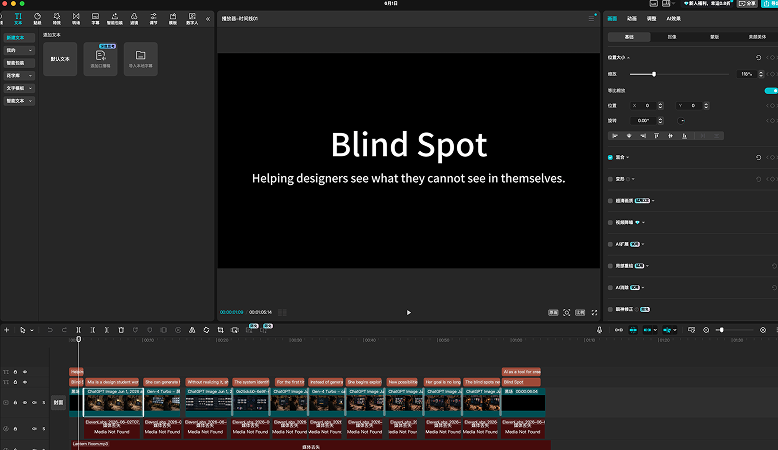Click the fullscreen icon in the player
This screenshot has height=450, width=778.
click(594, 313)
